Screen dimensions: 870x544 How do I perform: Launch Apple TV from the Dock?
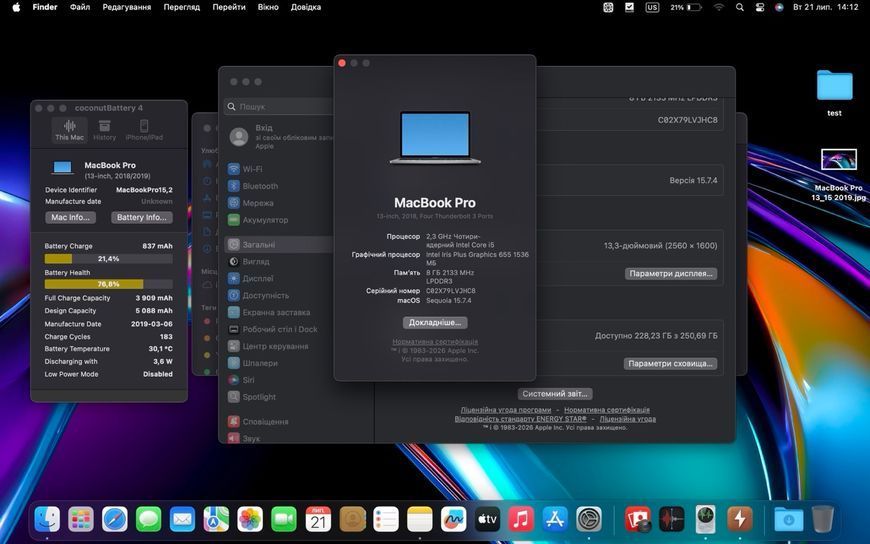coord(487,520)
